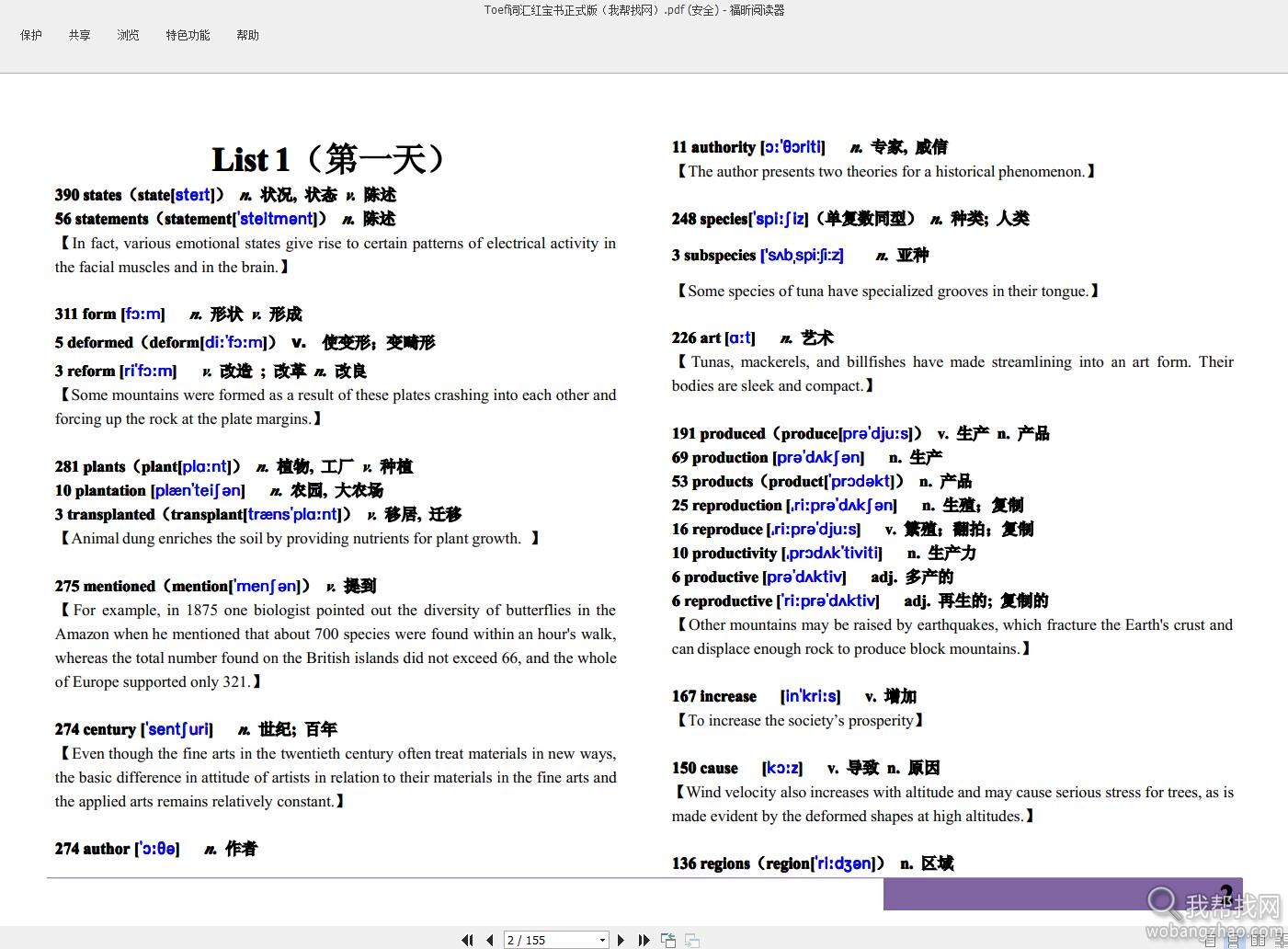Click the sentence starting 'Other mountains may be raised'
This screenshot has height=949, width=1288.
pyautogui.click(x=952, y=637)
